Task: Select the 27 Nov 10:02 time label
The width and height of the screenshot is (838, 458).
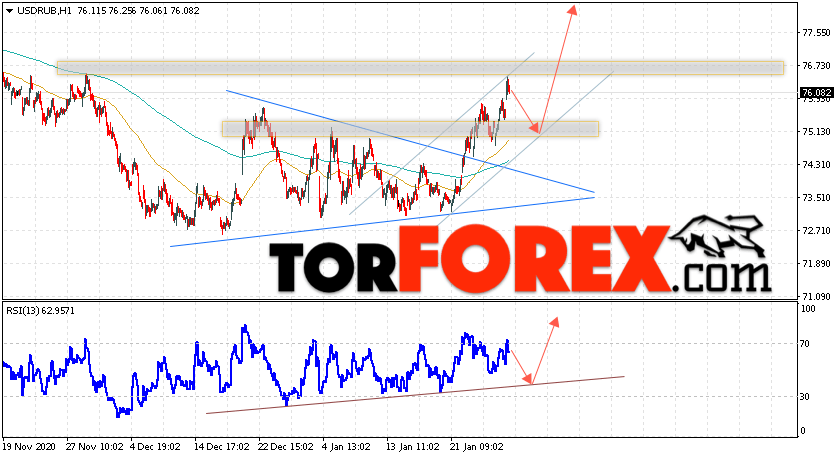Action: 95,446
